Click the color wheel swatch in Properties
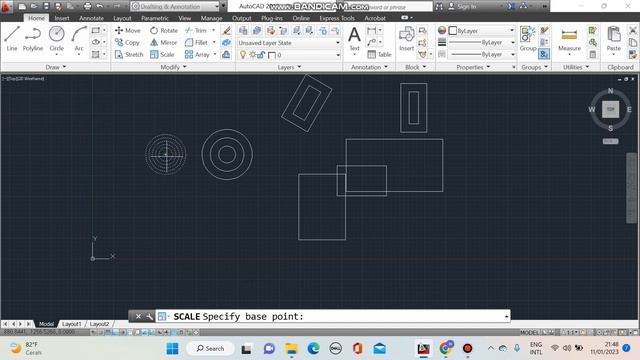The width and height of the screenshot is (640, 360). click(442, 30)
